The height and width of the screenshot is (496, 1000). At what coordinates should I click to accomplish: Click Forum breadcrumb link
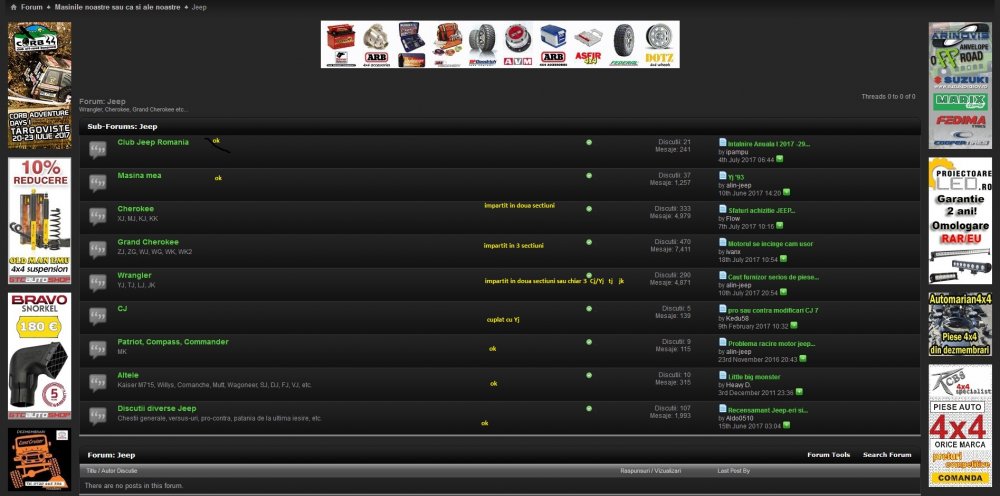(x=31, y=7)
